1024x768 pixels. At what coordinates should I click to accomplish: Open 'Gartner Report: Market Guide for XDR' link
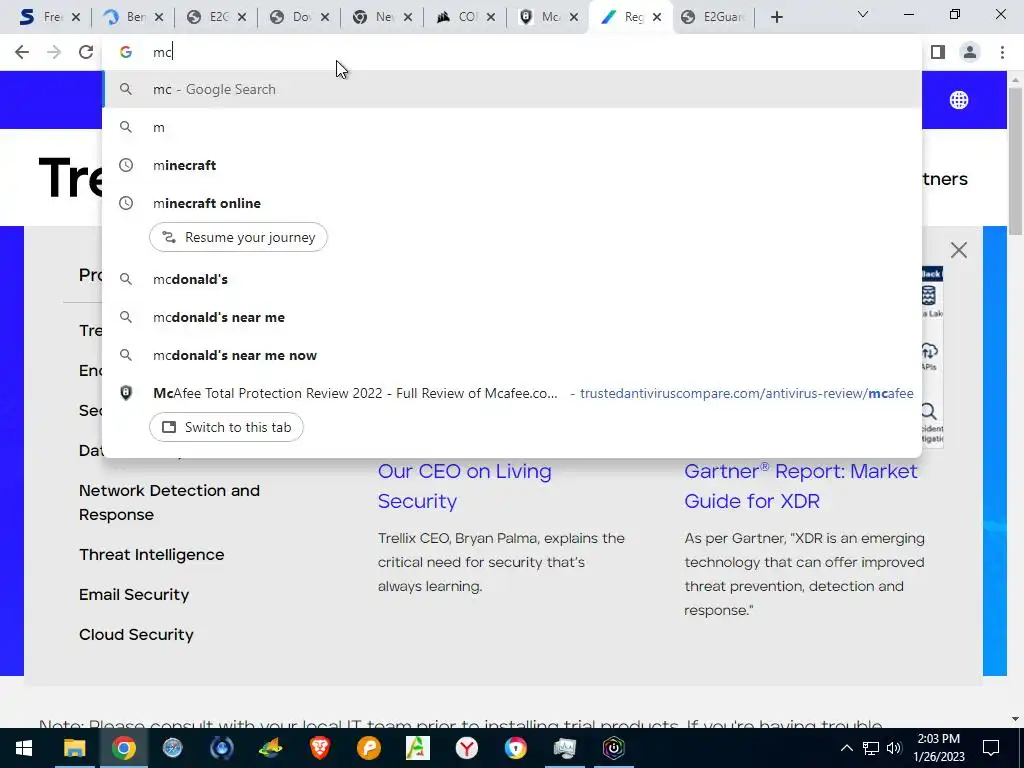point(801,486)
